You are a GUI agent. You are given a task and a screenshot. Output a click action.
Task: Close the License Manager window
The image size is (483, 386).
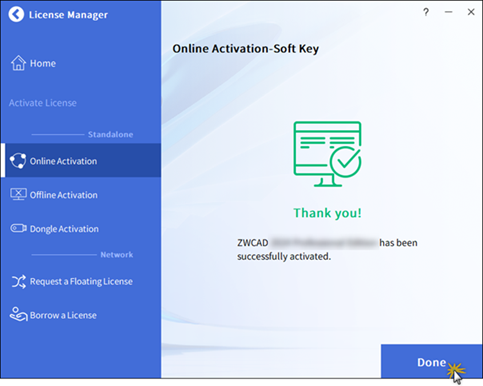[x=471, y=12]
